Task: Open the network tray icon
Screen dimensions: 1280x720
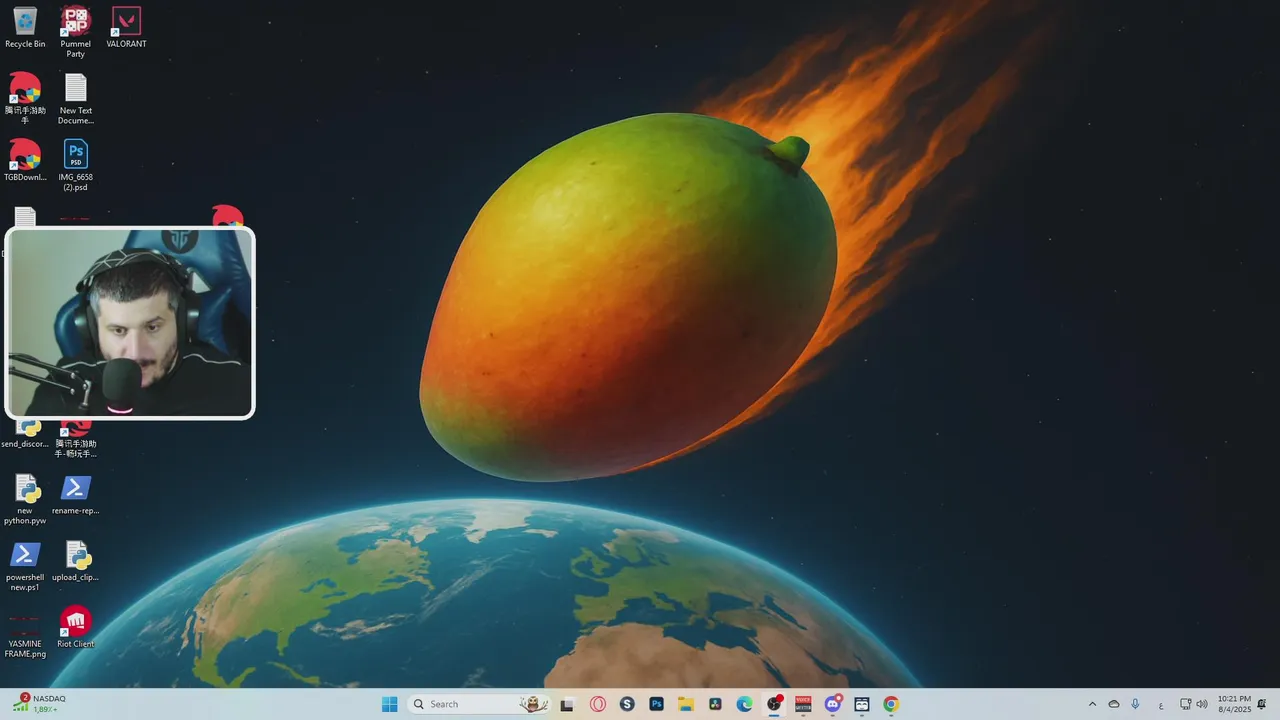Action: point(1185,704)
